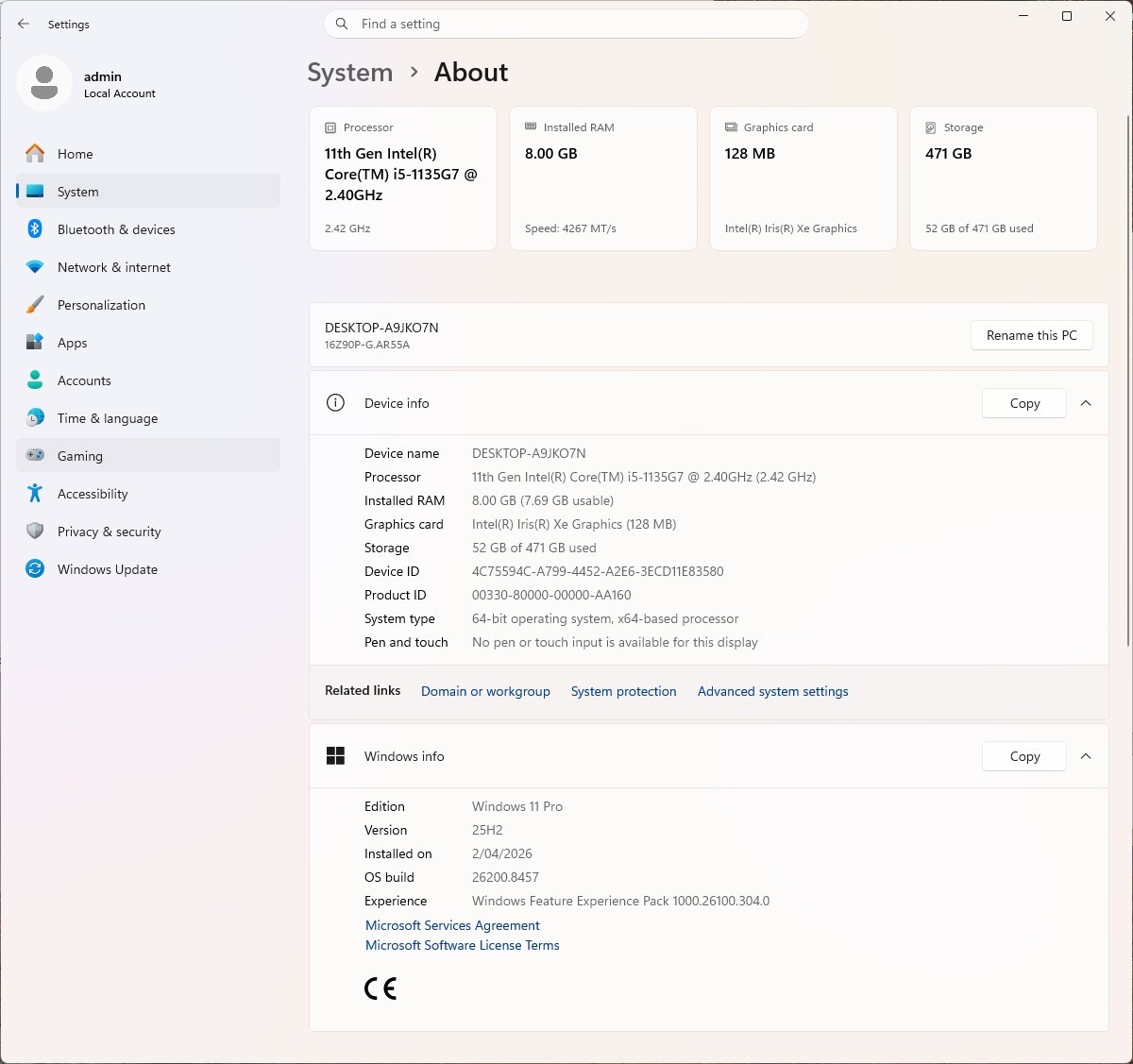This screenshot has height=1064, width=1133.
Task: Copy the Device info details
Action: (x=1024, y=403)
